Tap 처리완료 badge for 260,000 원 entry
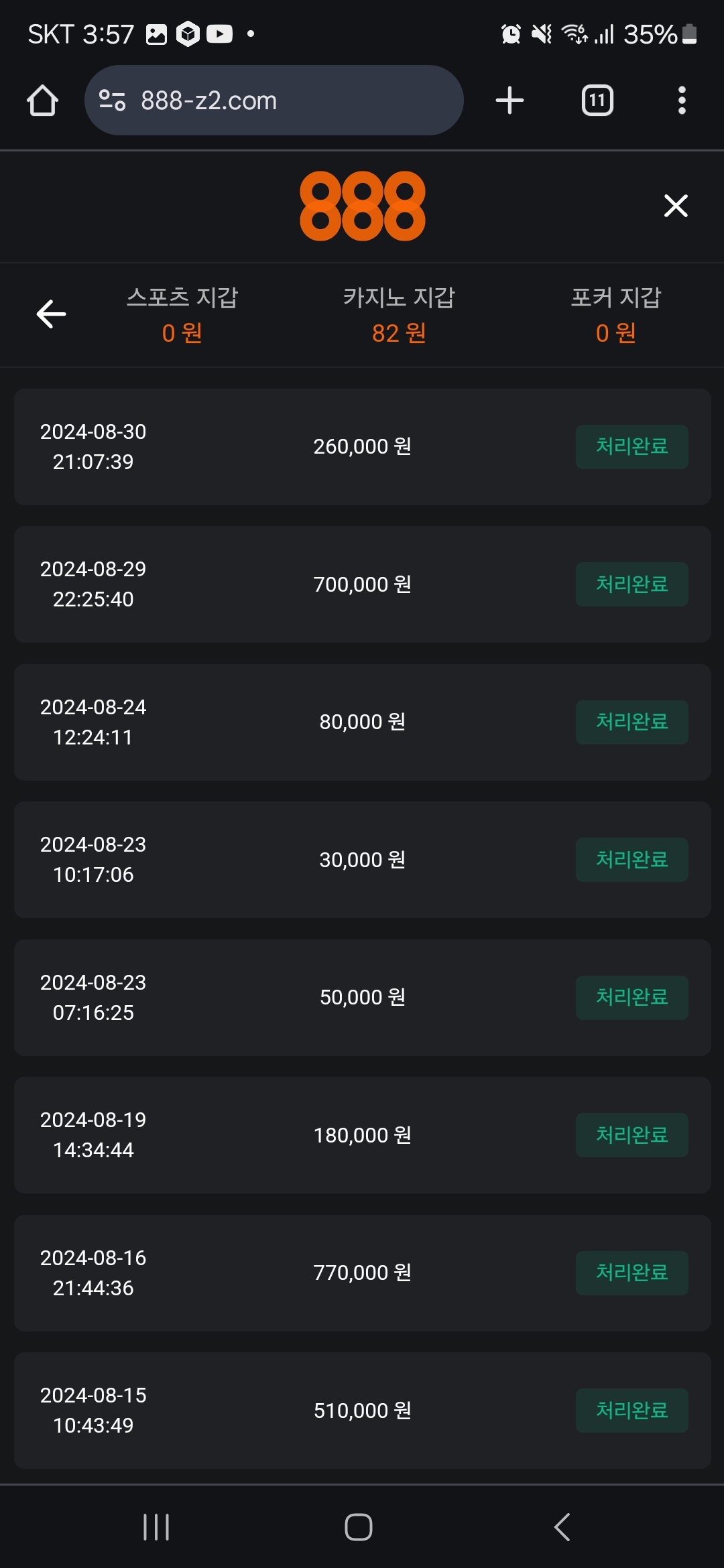The height and width of the screenshot is (1568, 724). tap(631, 446)
